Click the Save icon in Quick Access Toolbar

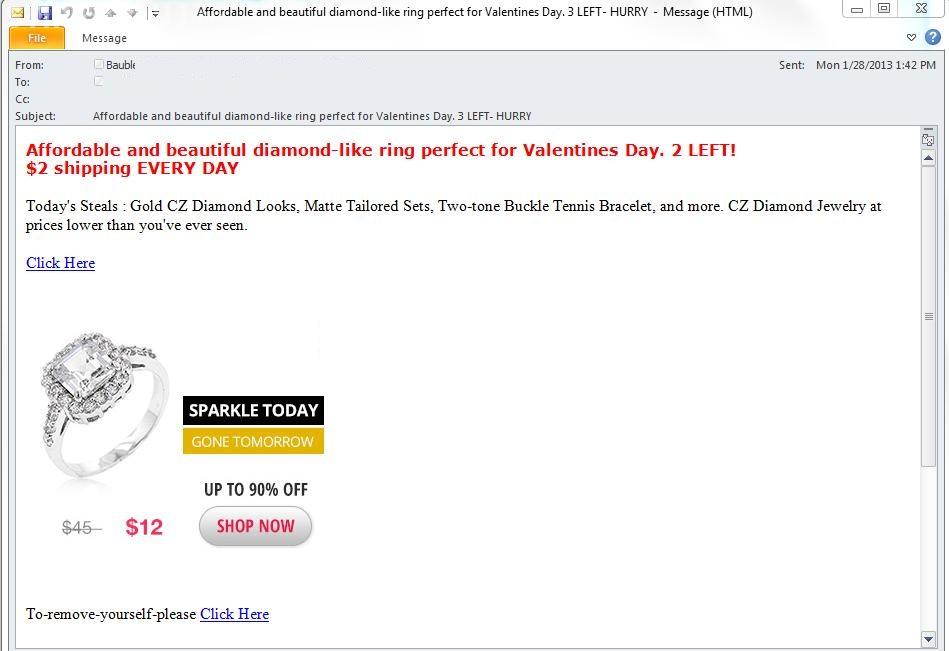(x=44, y=13)
